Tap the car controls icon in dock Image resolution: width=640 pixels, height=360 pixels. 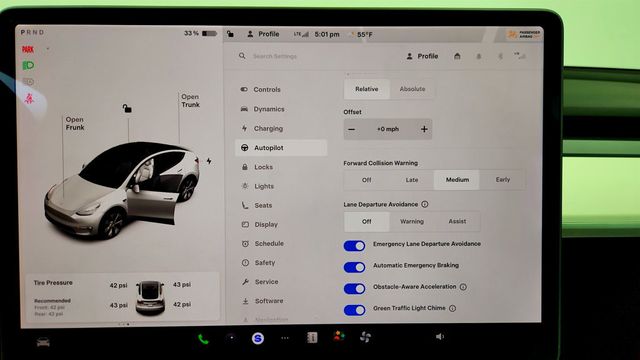point(43,342)
